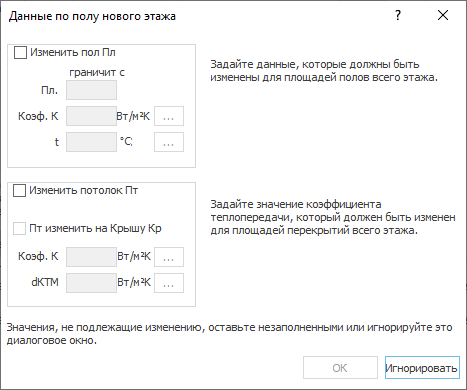Screen dimensions: 467x390
Task: Tick the 'Изменить потолок Пт' checkbox
Action: click(x=19, y=191)
